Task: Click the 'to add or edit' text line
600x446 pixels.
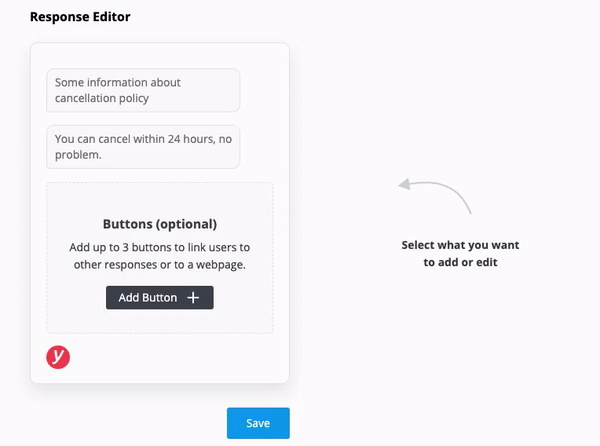Action: point(460,263)
